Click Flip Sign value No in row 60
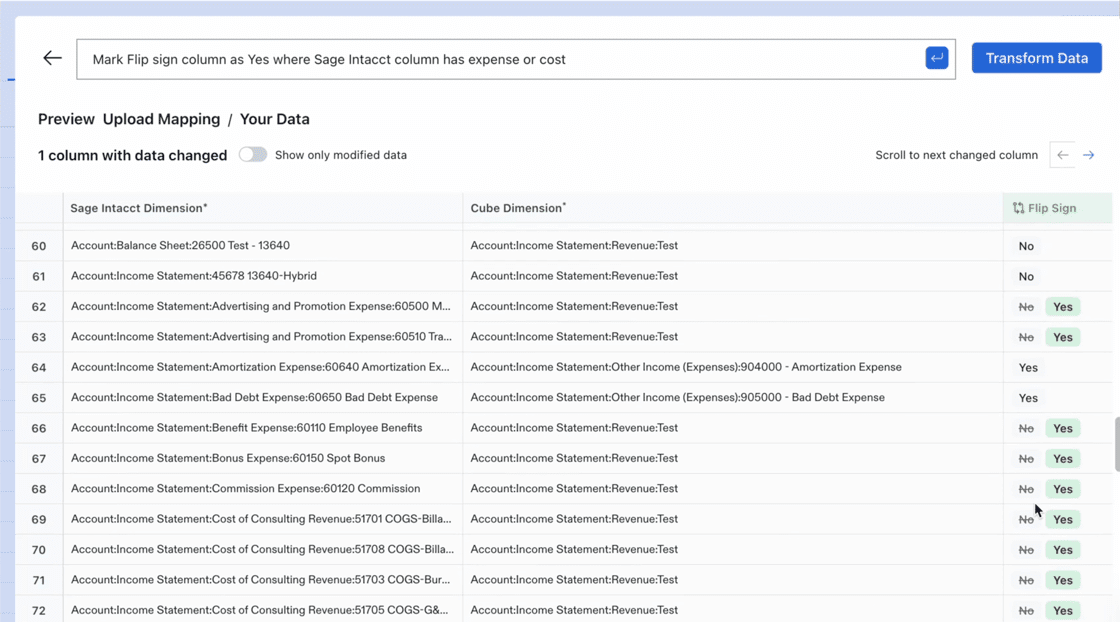 (x=1026, y=246)
